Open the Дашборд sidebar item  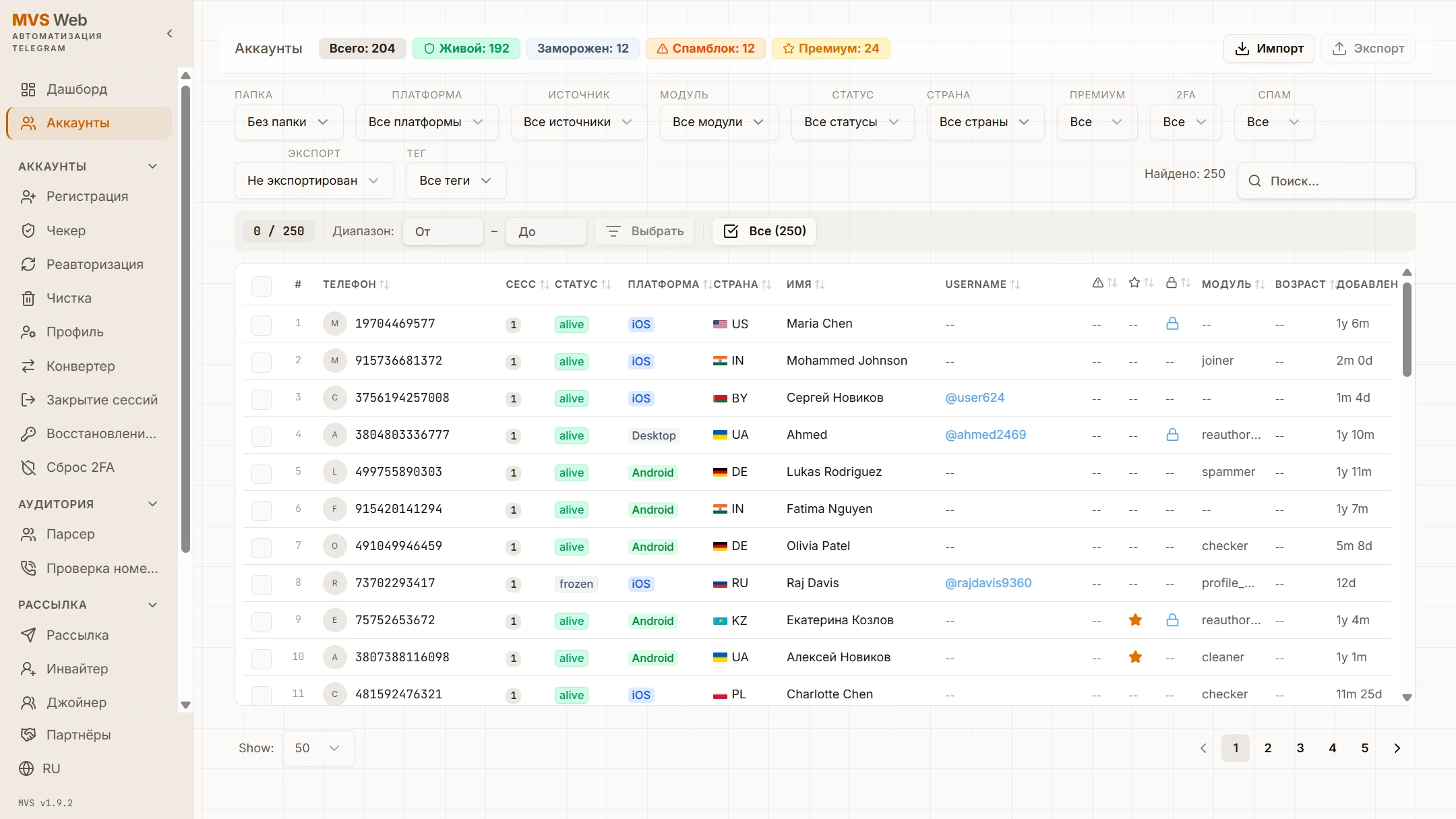(x=76, y=89)
